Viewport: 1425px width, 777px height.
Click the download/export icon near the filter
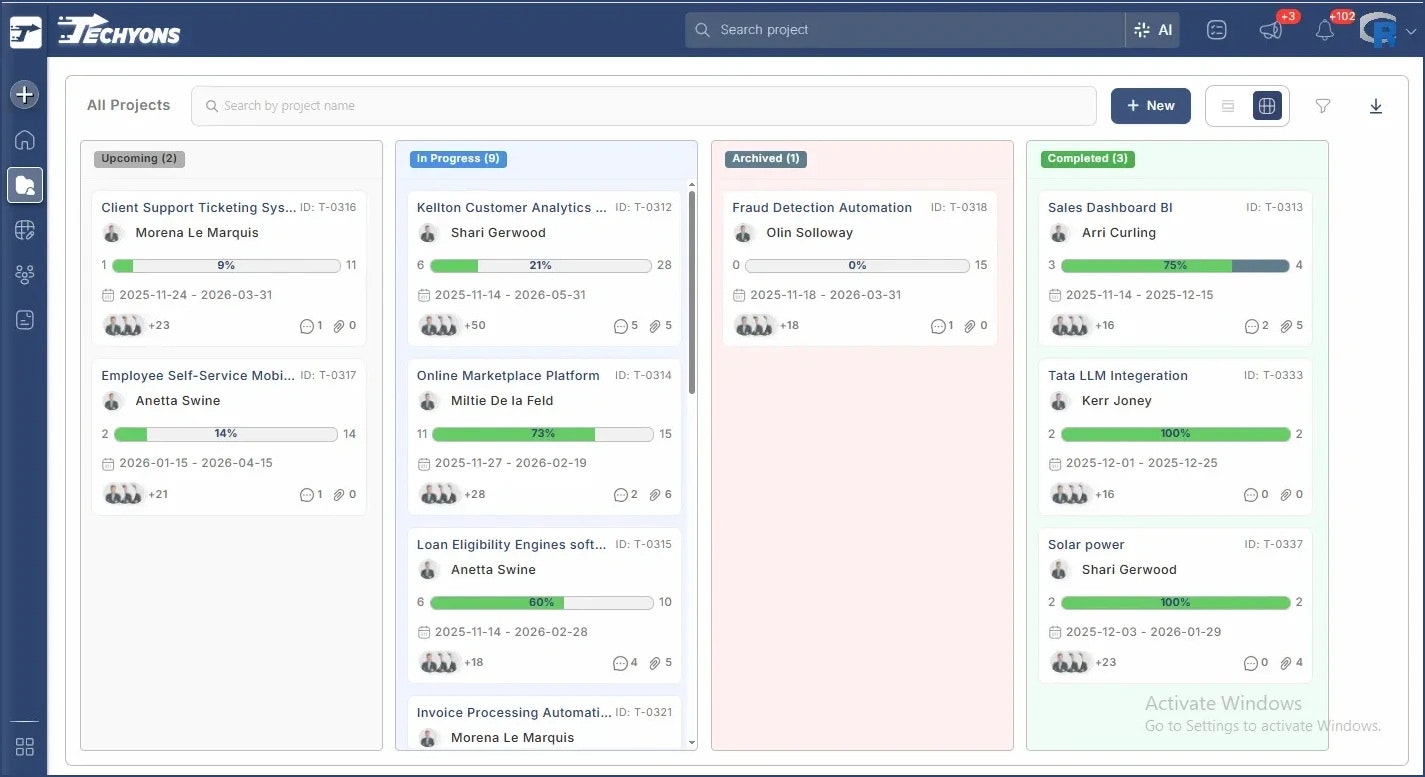coord(1376,105)
